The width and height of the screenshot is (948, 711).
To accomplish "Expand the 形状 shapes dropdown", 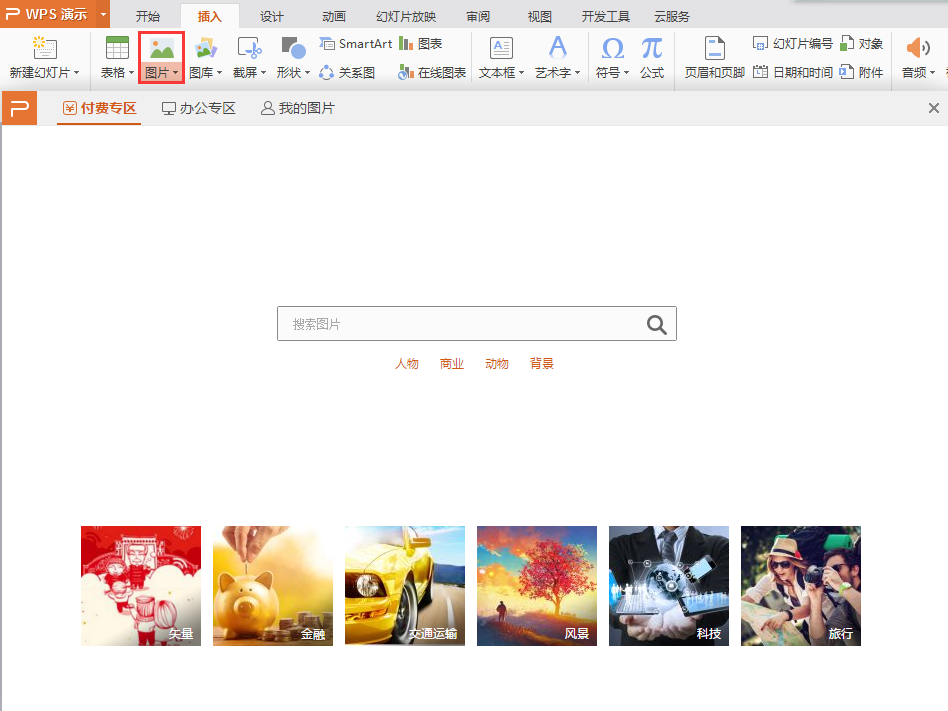I will (293, 72).
